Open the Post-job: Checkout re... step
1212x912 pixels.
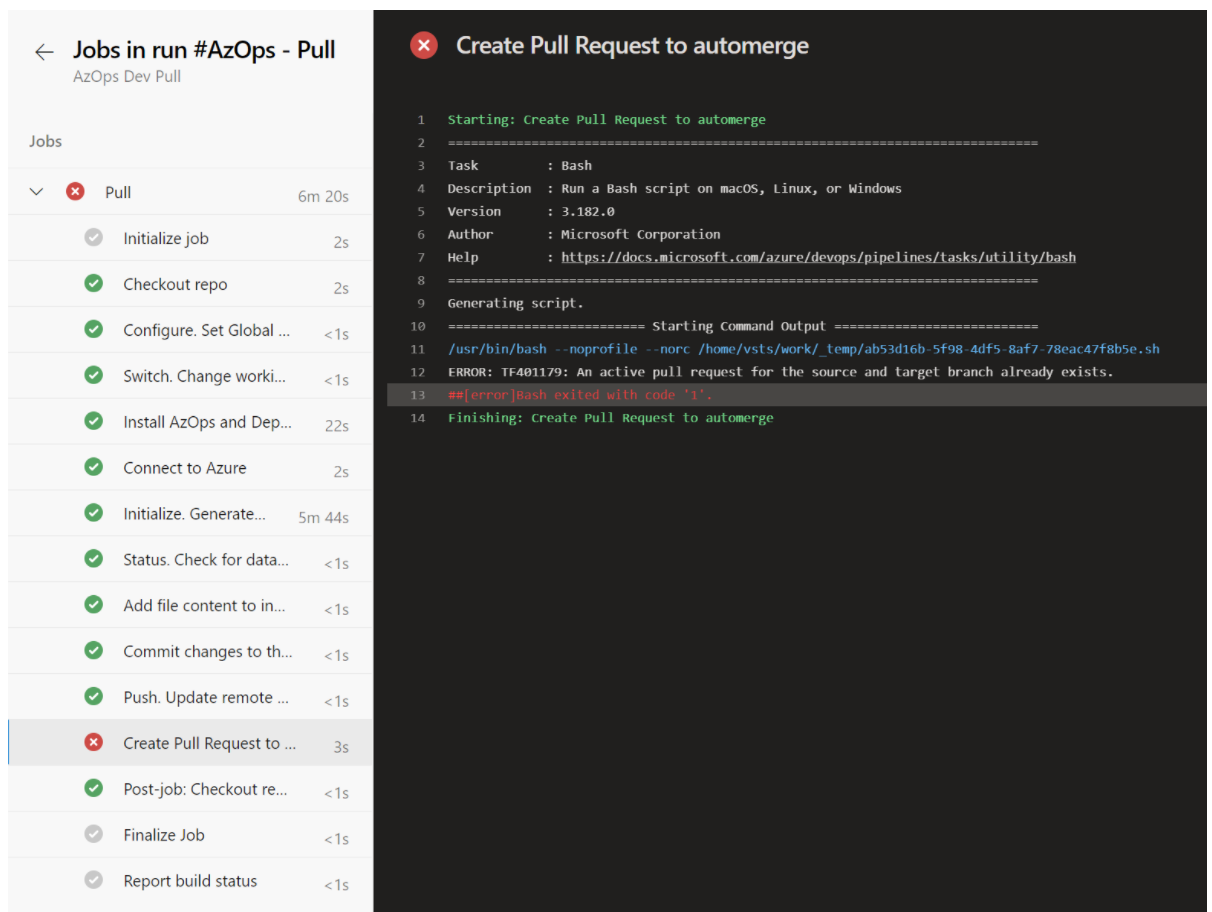(x=205, y=789)
